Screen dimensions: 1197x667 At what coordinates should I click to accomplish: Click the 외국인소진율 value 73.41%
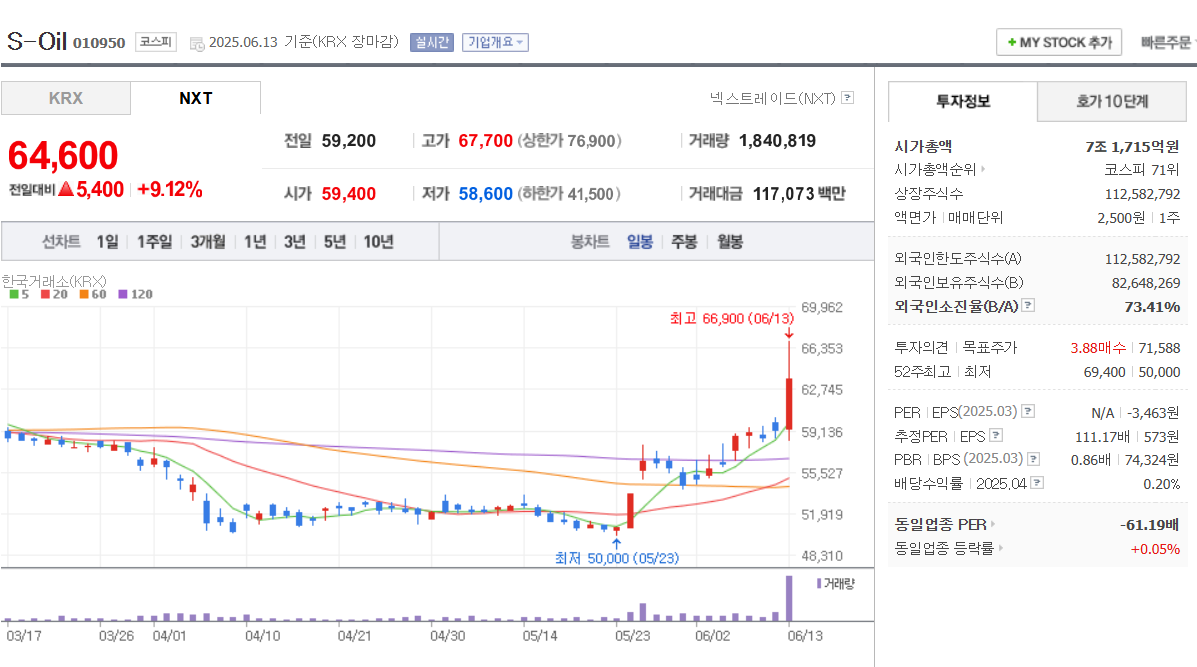point(1152,307)
